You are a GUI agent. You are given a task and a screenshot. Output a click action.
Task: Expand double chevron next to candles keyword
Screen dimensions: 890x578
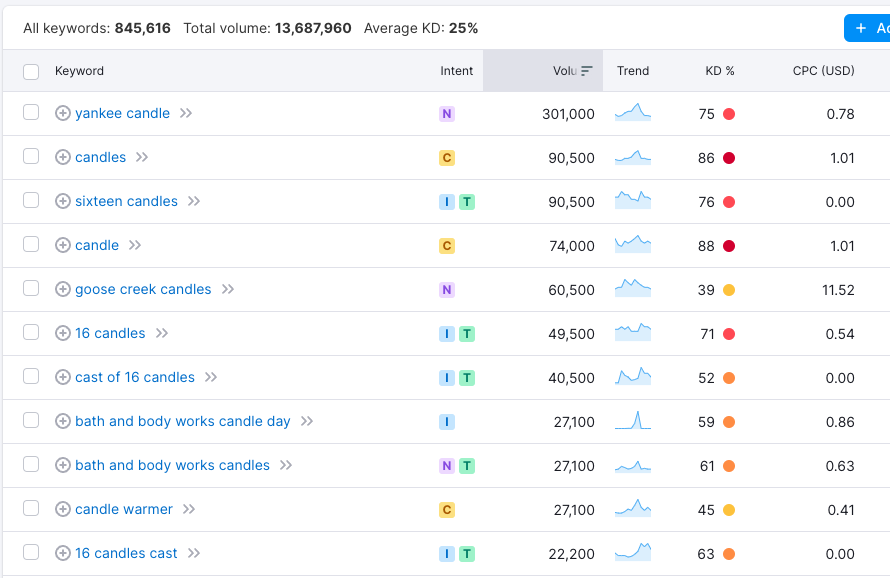(142, 157)
